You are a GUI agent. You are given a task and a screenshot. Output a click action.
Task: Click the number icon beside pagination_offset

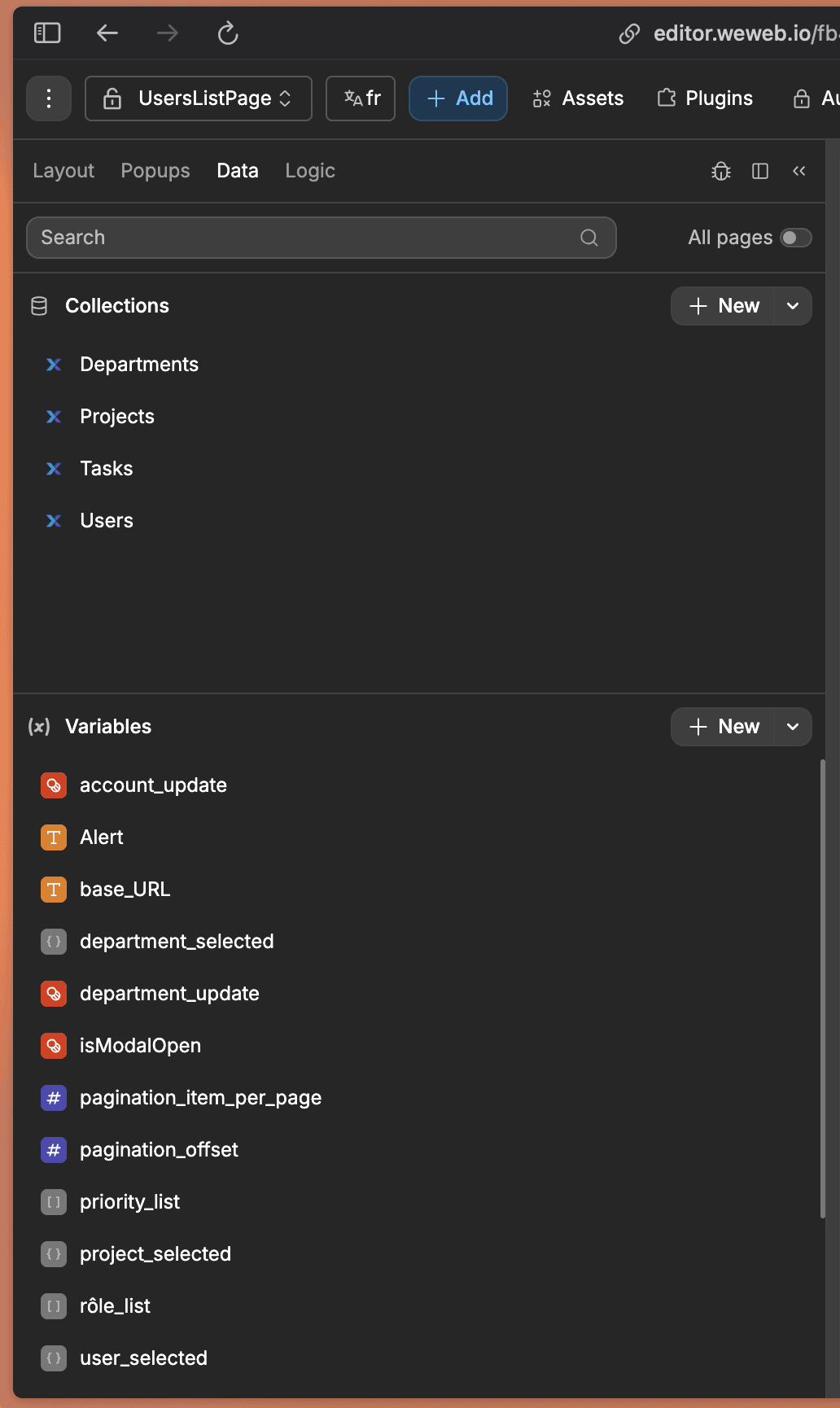(x=54, y=1150)
